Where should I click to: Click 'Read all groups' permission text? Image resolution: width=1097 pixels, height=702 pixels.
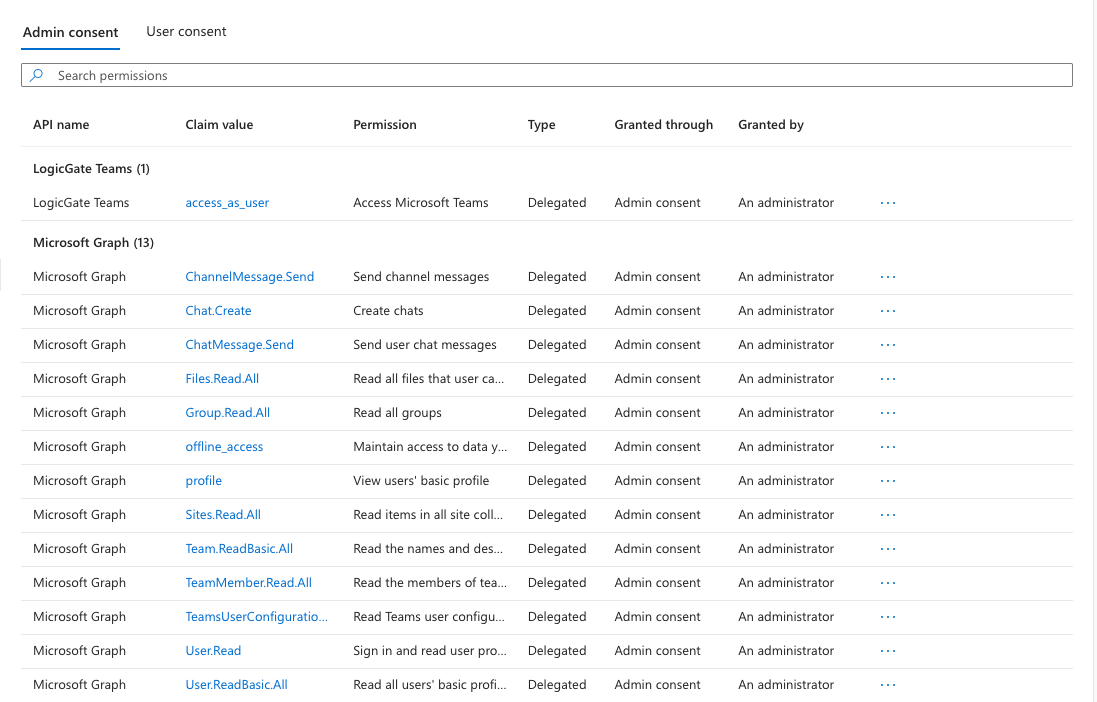(397, 413)
